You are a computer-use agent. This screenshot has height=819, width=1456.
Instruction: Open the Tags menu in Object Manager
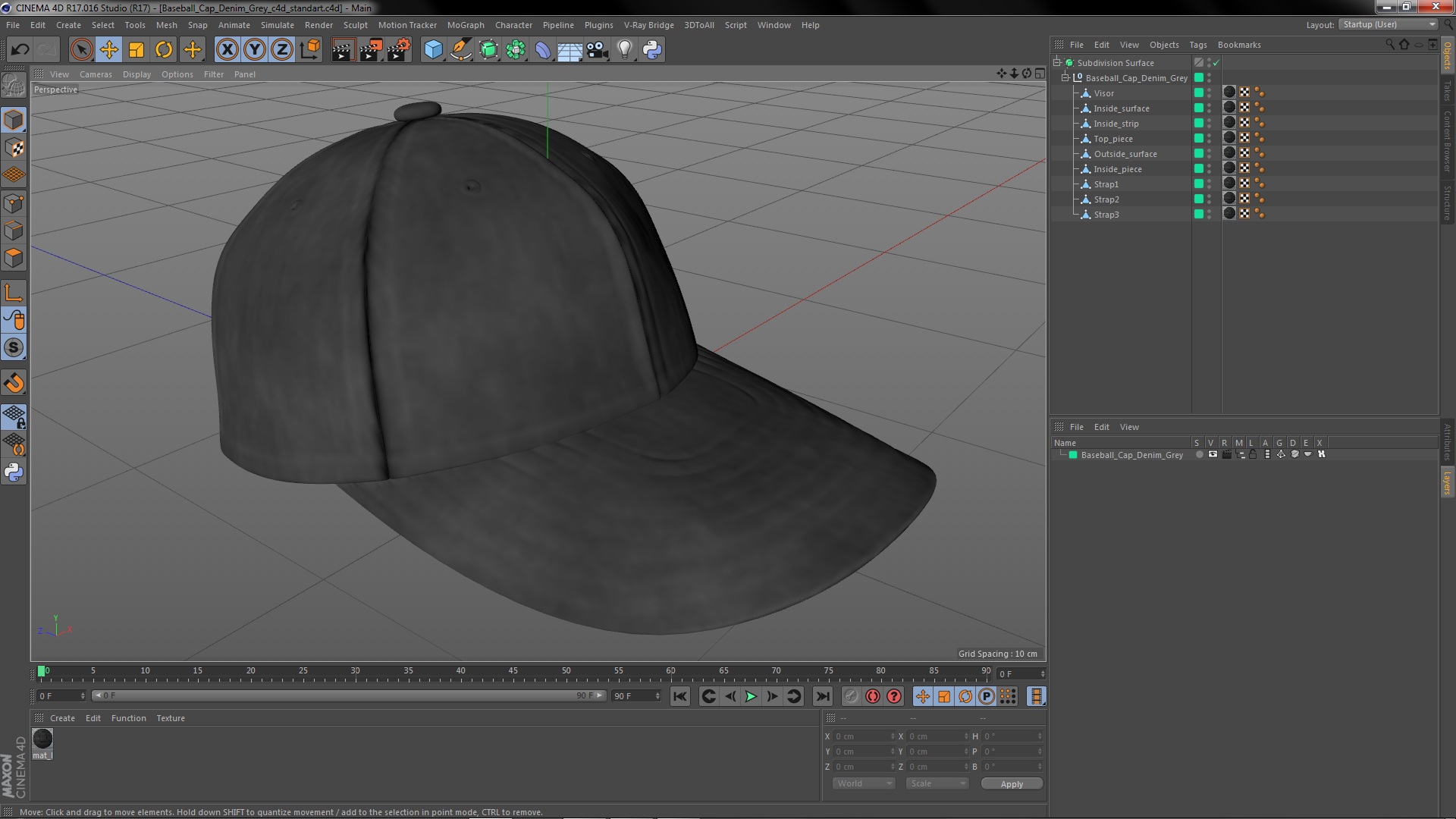point(1198,45)
